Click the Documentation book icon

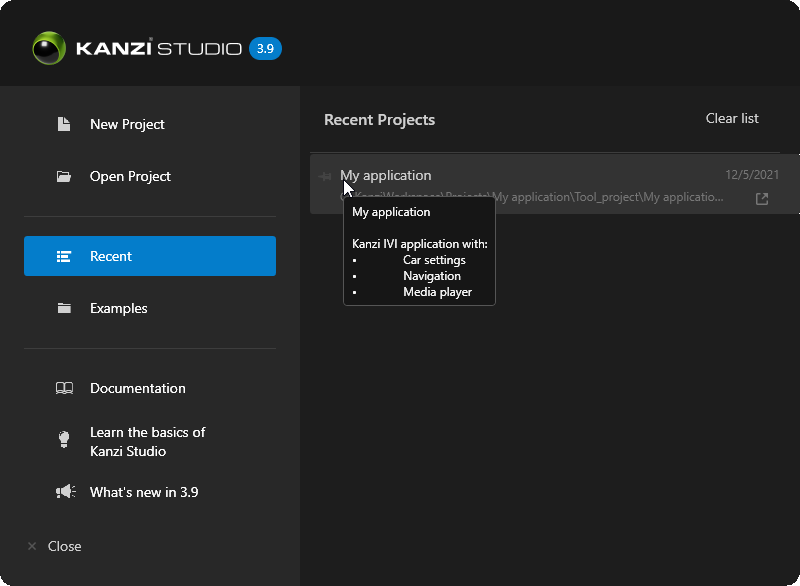click(64, 388)
